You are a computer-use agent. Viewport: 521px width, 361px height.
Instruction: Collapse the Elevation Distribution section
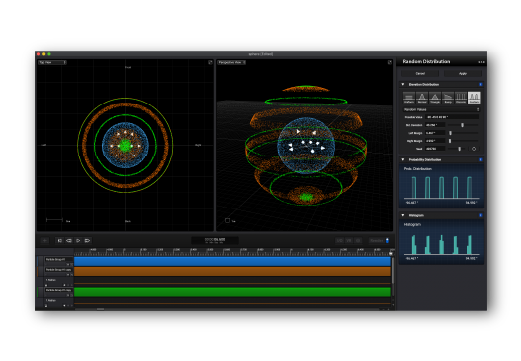[x=403, y=85]
